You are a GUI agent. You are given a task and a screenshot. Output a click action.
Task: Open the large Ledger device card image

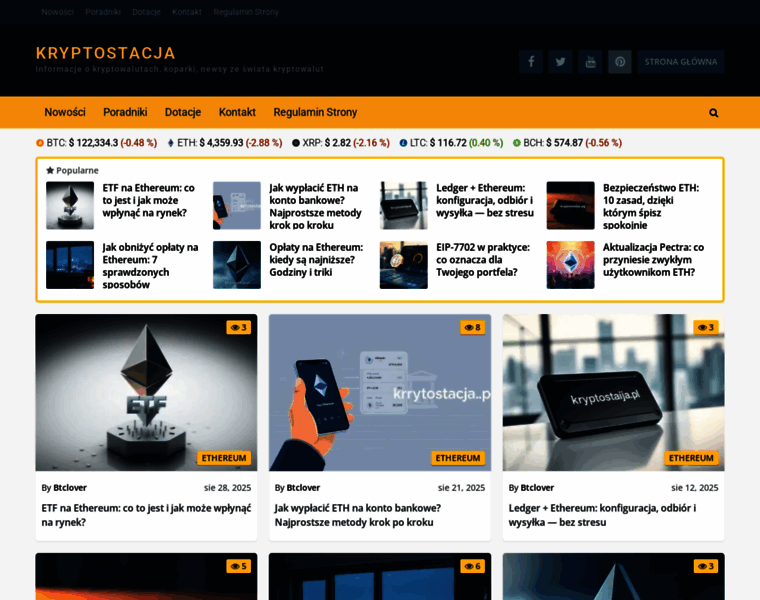[614, 393]
